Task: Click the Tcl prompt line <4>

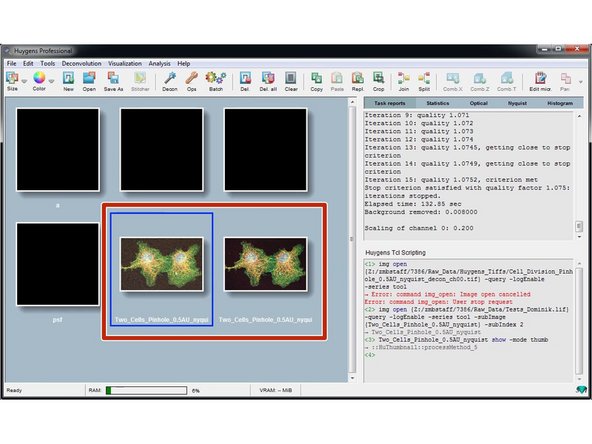Action: tap(370, 355)
